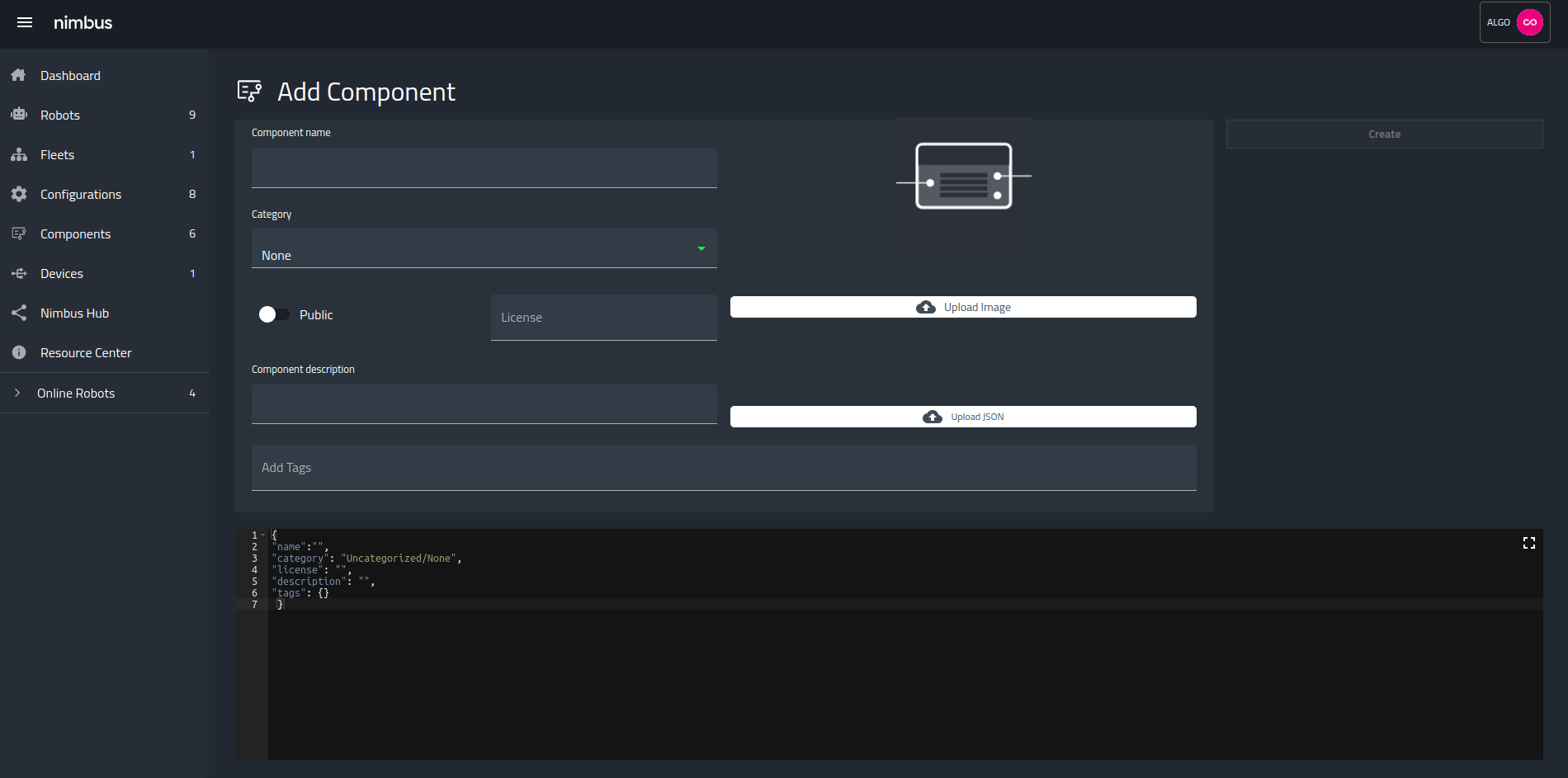Open the Category dropdown arrow
This screenshot has height=778, width=1568.
click(701, 248)
